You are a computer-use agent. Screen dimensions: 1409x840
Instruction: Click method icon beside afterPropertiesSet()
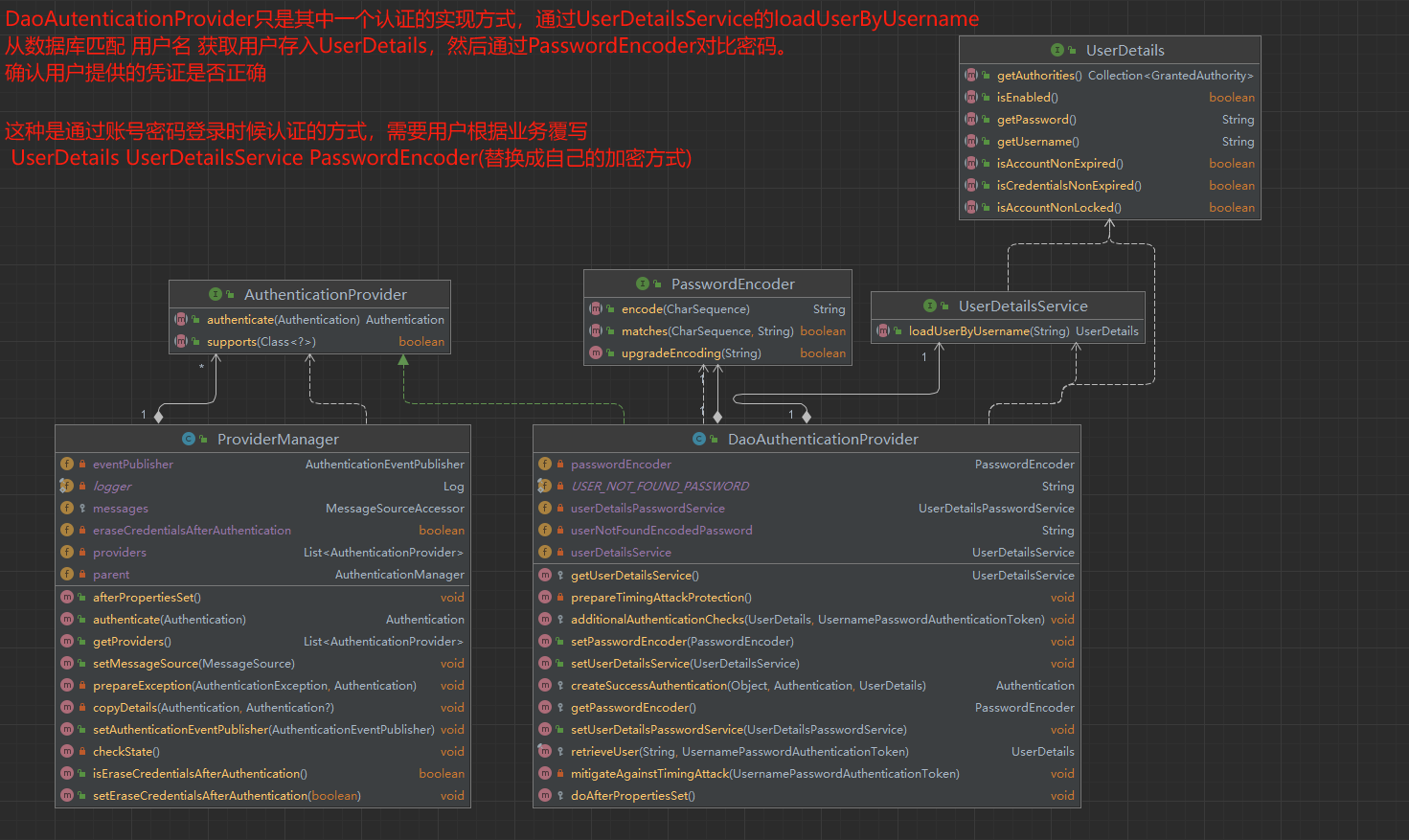pos(67,597)
